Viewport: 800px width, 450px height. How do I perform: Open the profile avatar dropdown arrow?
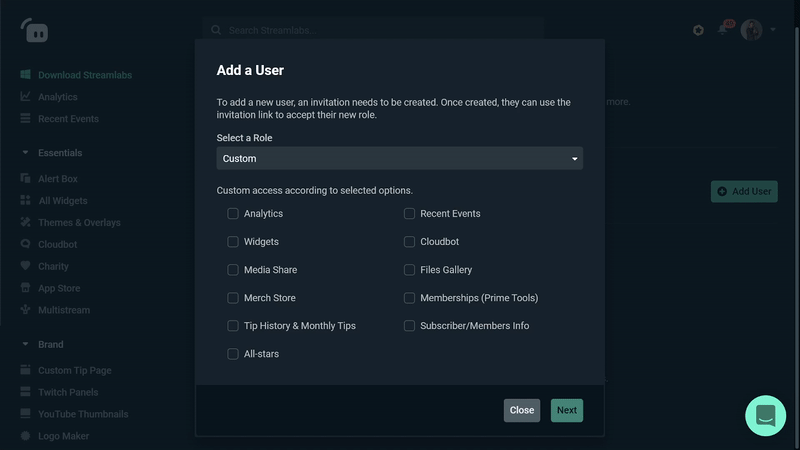tap(773, 30)
